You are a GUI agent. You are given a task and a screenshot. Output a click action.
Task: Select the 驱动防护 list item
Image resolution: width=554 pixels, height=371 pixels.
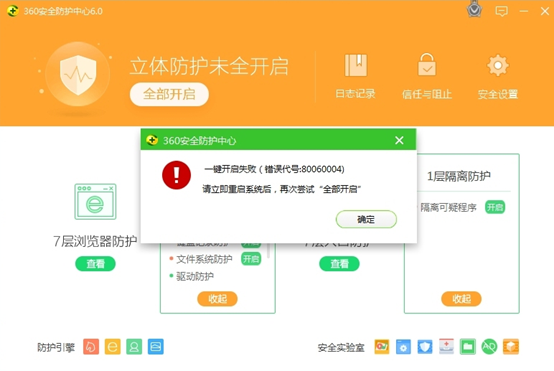pyautogui.click(x=195, y=276)
